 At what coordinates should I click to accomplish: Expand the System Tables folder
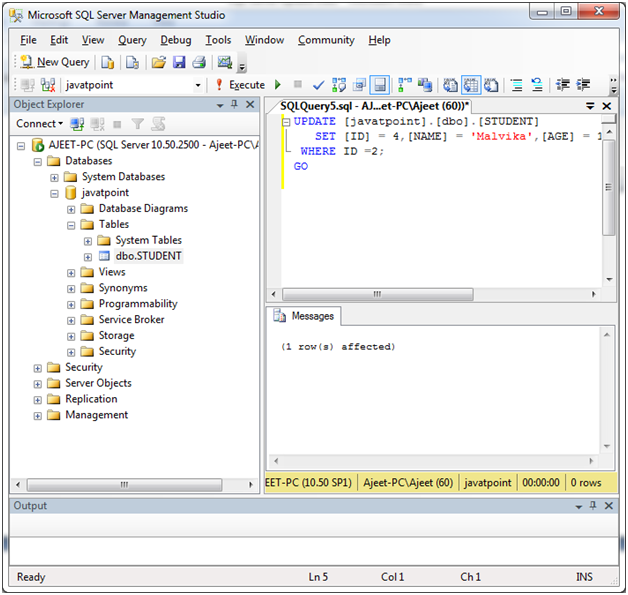tap(88, 241)
